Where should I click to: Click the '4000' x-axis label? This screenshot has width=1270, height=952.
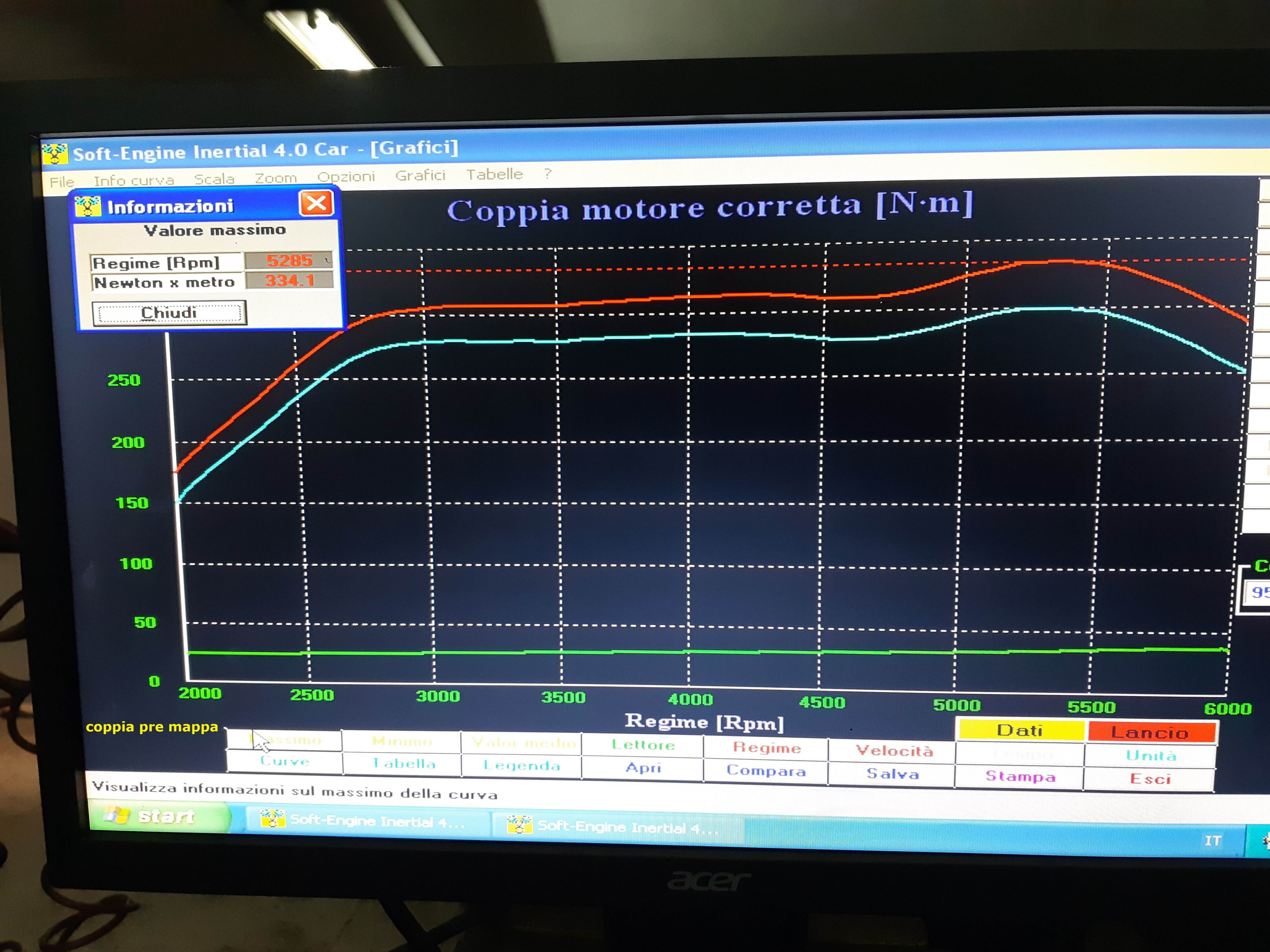point(691,700)
